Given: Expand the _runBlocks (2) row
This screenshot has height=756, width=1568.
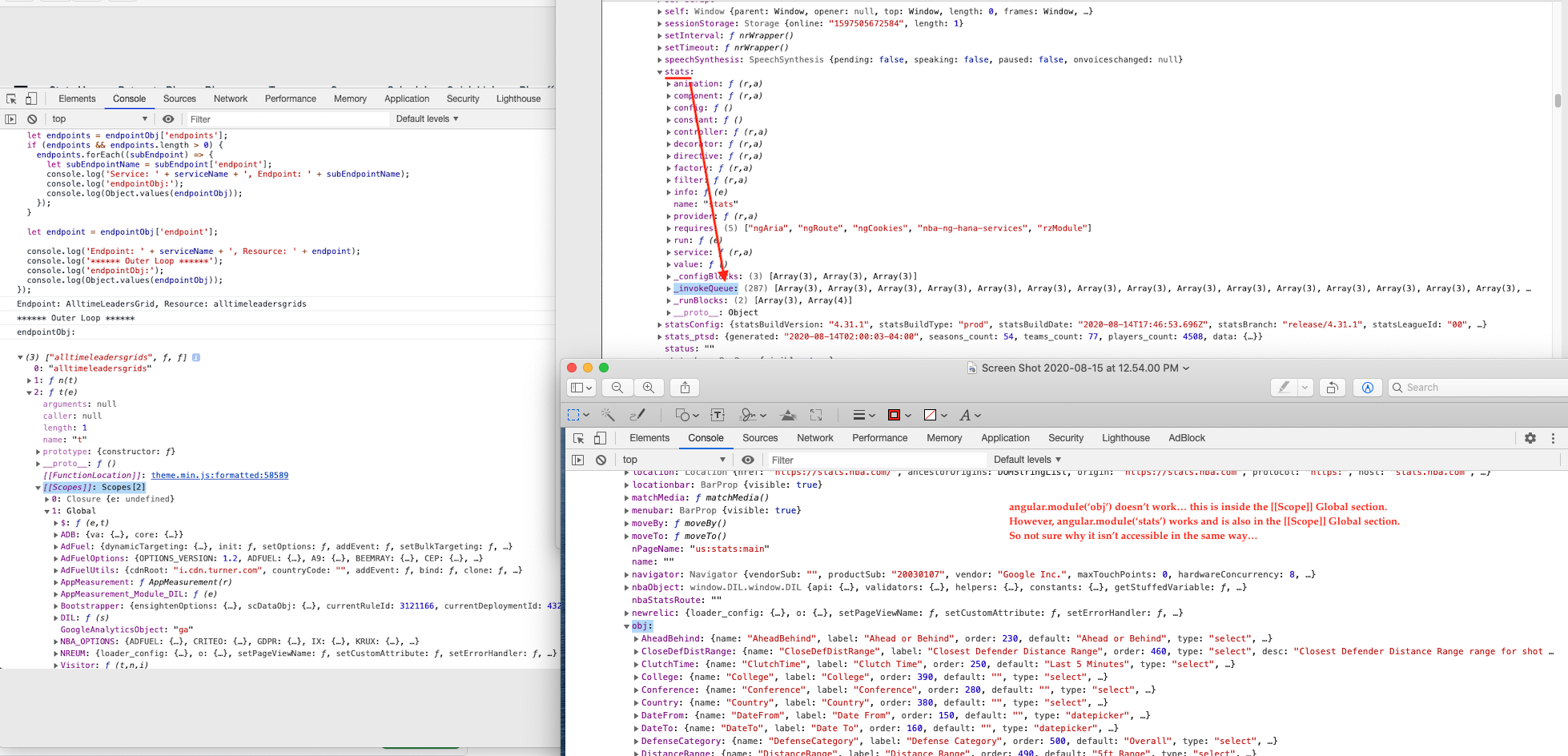Looking at the screenshot, I should [x=669, y=300].
